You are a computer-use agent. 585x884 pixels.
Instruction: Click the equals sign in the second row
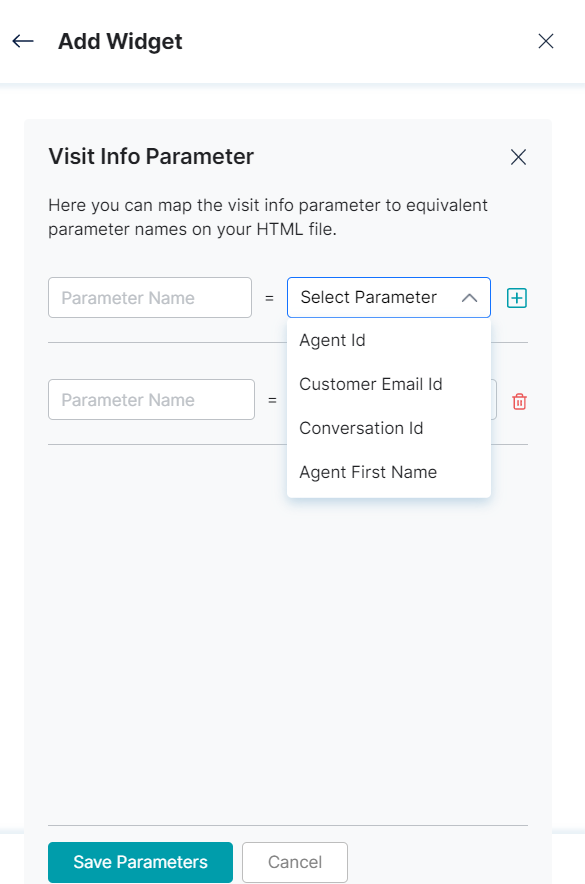tap(272, 399)
